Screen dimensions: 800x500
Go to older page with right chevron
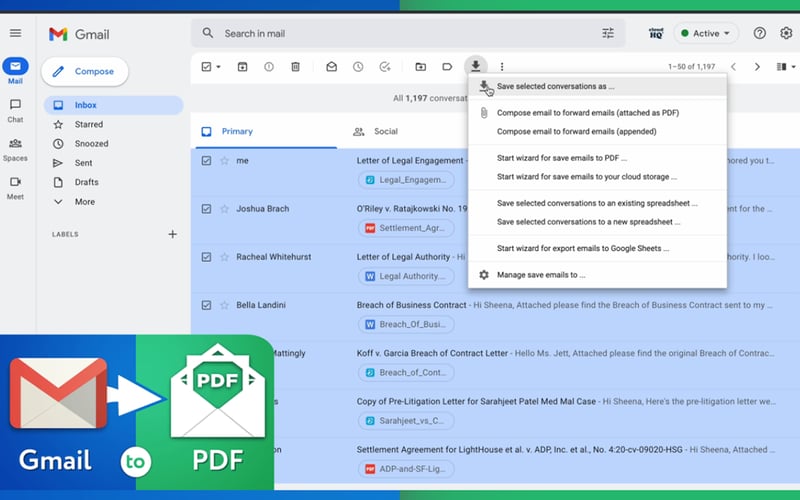[x=757, y=67]
